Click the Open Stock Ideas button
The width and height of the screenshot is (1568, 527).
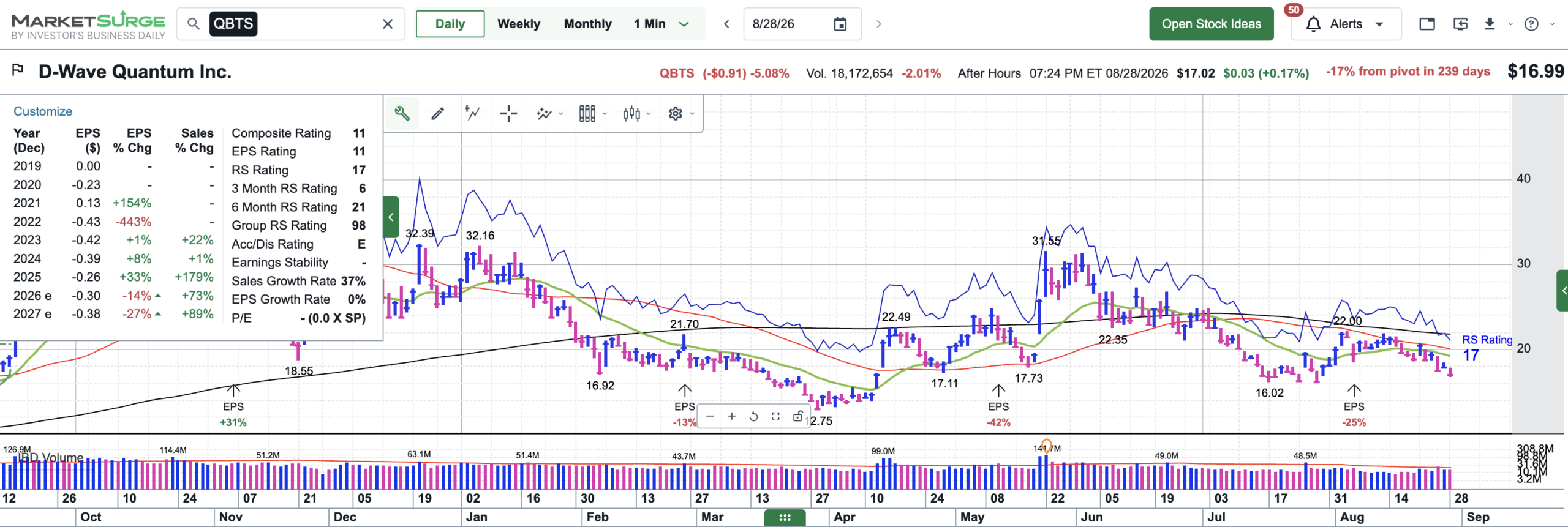1211,24
